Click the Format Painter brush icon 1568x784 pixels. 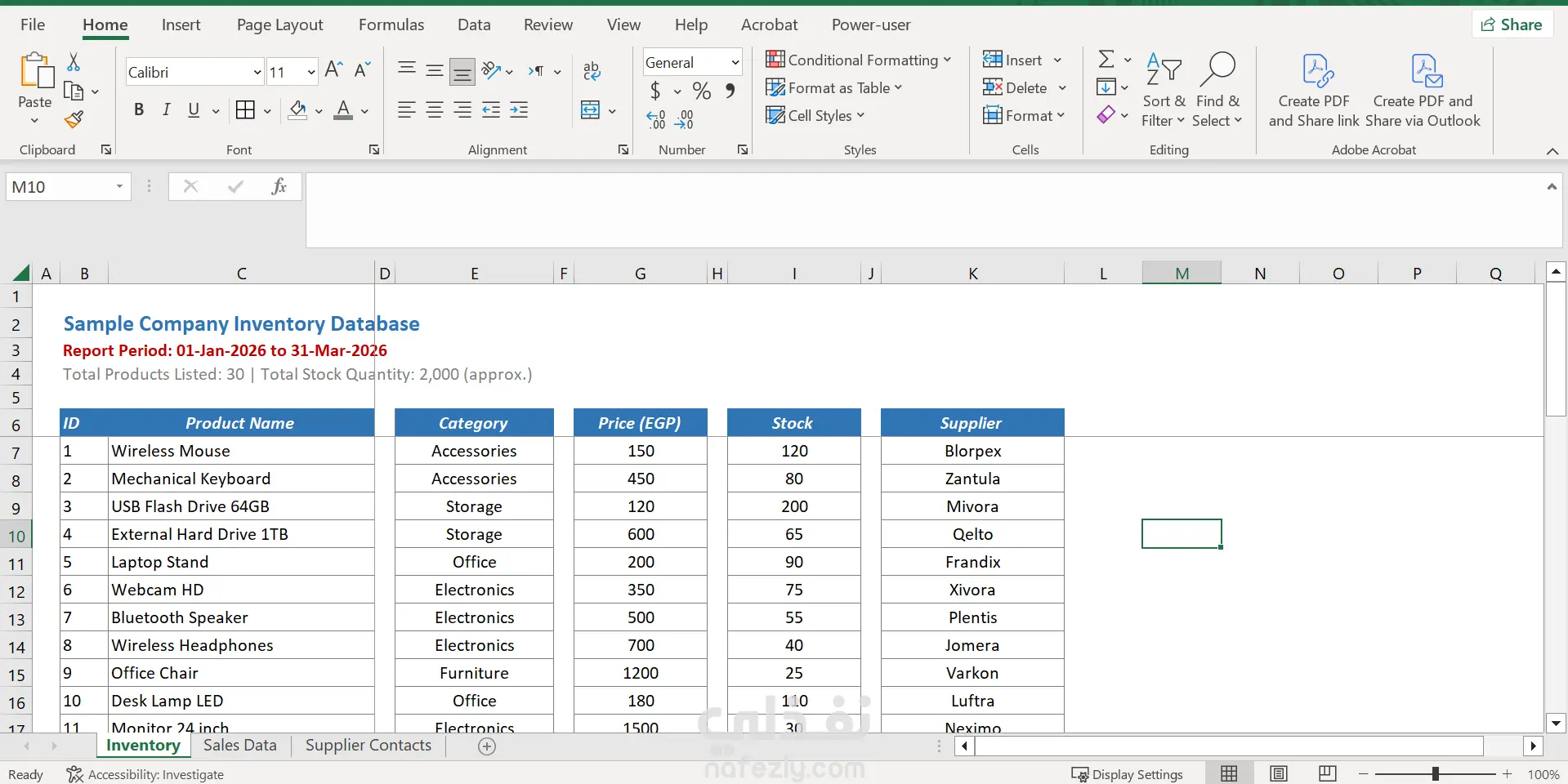point(74,120)
